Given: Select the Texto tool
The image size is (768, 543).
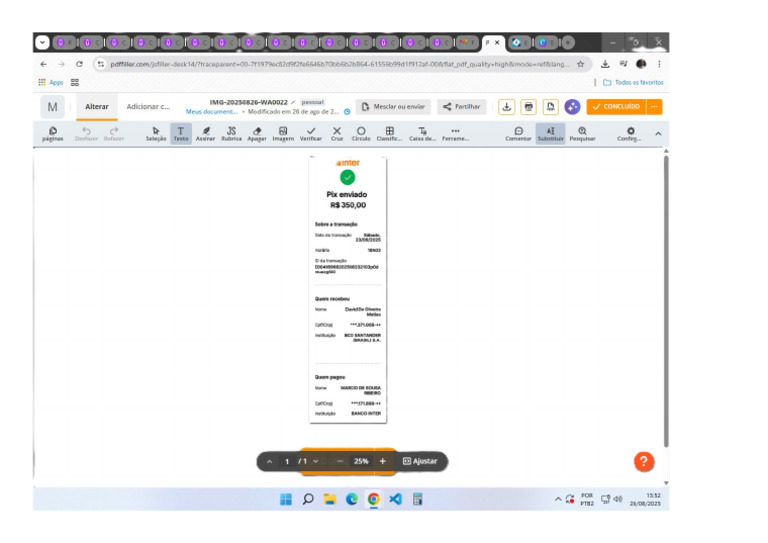Looking at the screenshot, I should coord(181,134).
